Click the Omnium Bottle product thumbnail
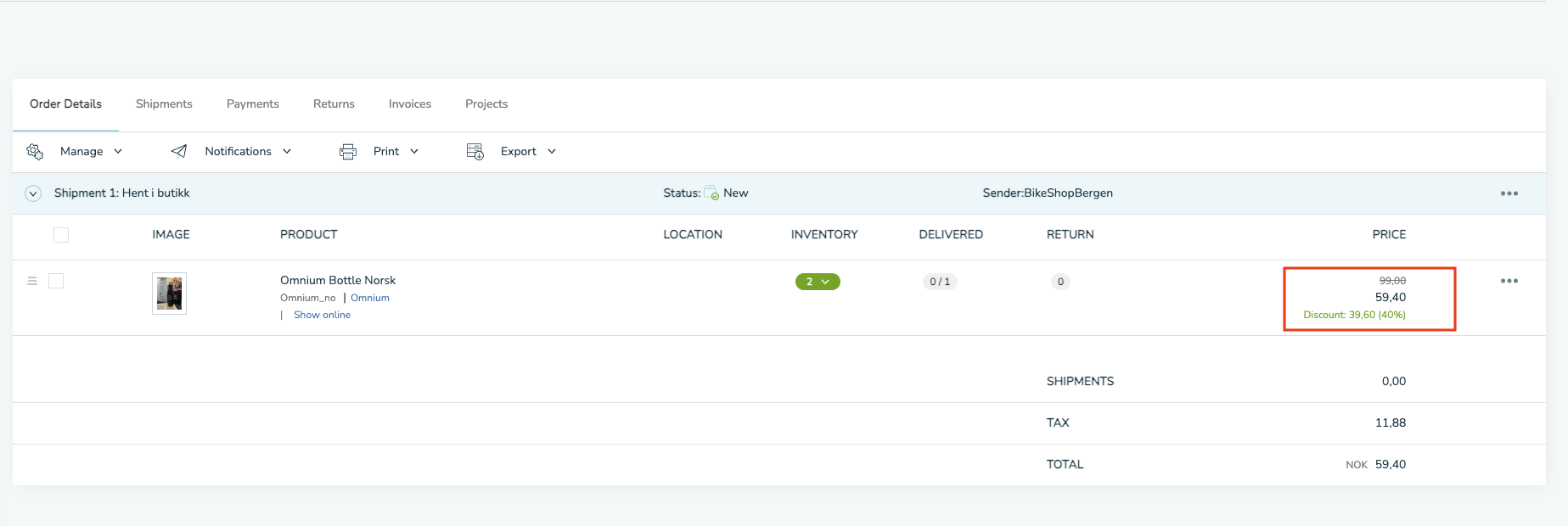 [169, 294]
